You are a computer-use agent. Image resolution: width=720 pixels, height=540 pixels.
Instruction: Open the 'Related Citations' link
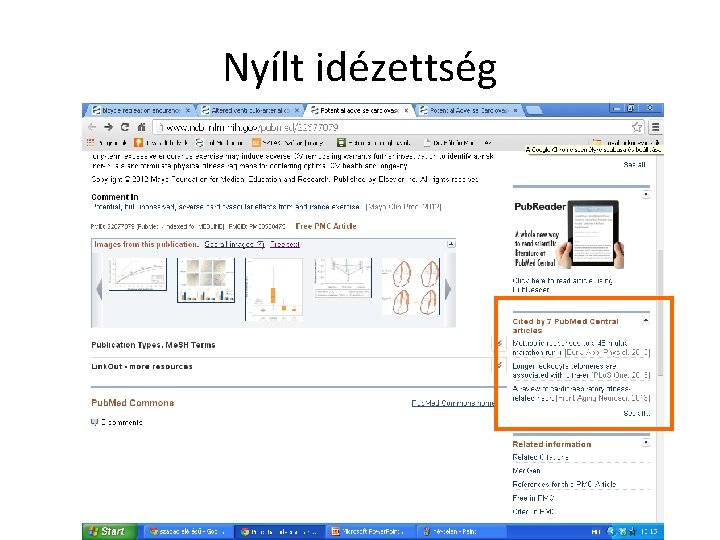[540, 457]
